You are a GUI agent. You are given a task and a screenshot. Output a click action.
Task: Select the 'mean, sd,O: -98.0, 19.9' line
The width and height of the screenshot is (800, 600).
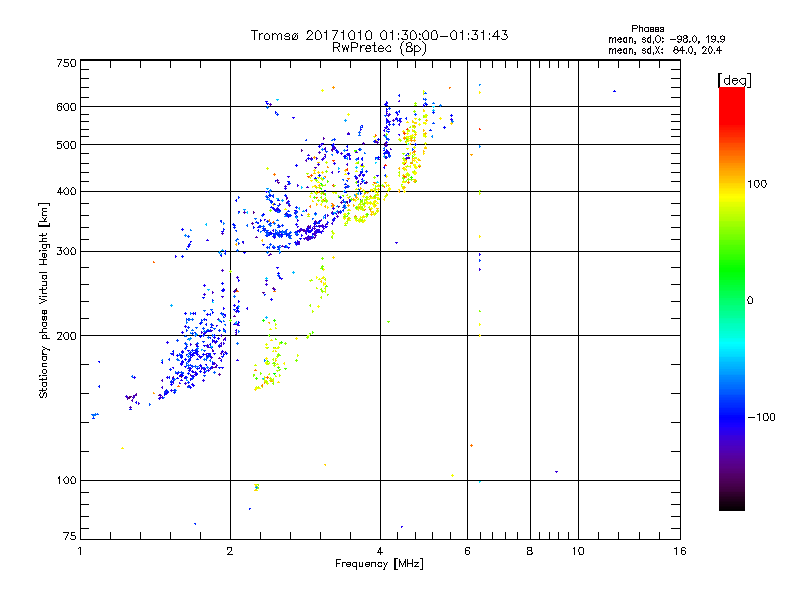tap(666, 39)
